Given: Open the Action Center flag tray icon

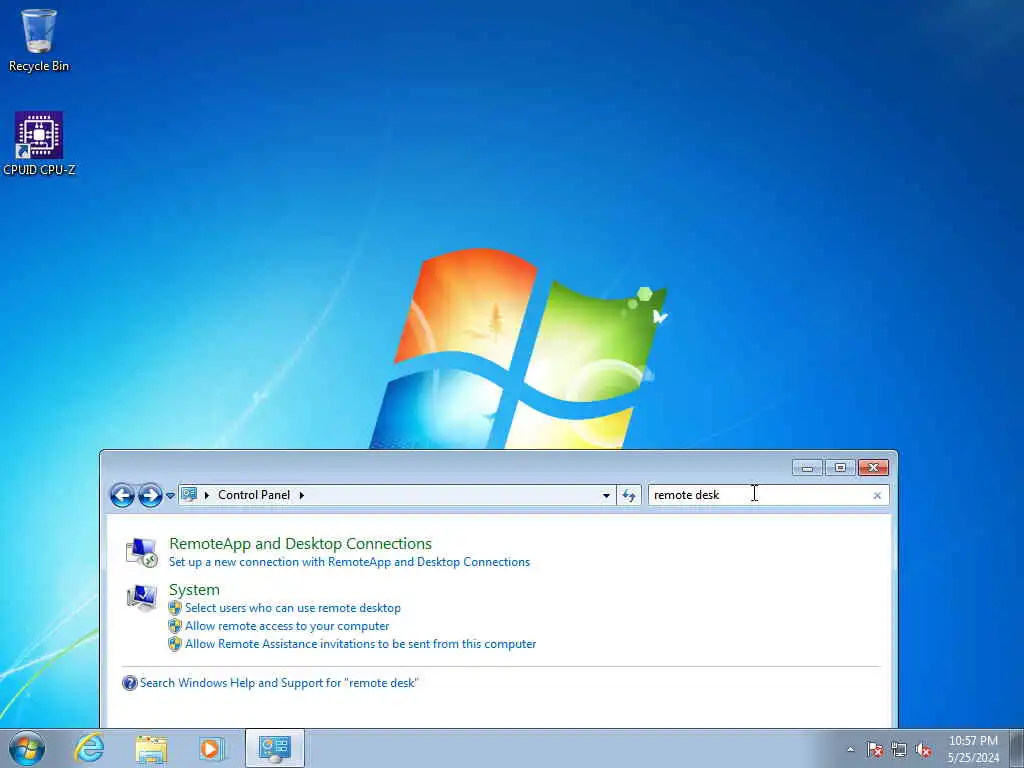Looking at the screenshot, I should pyautogui.click(x=874, y=749).
